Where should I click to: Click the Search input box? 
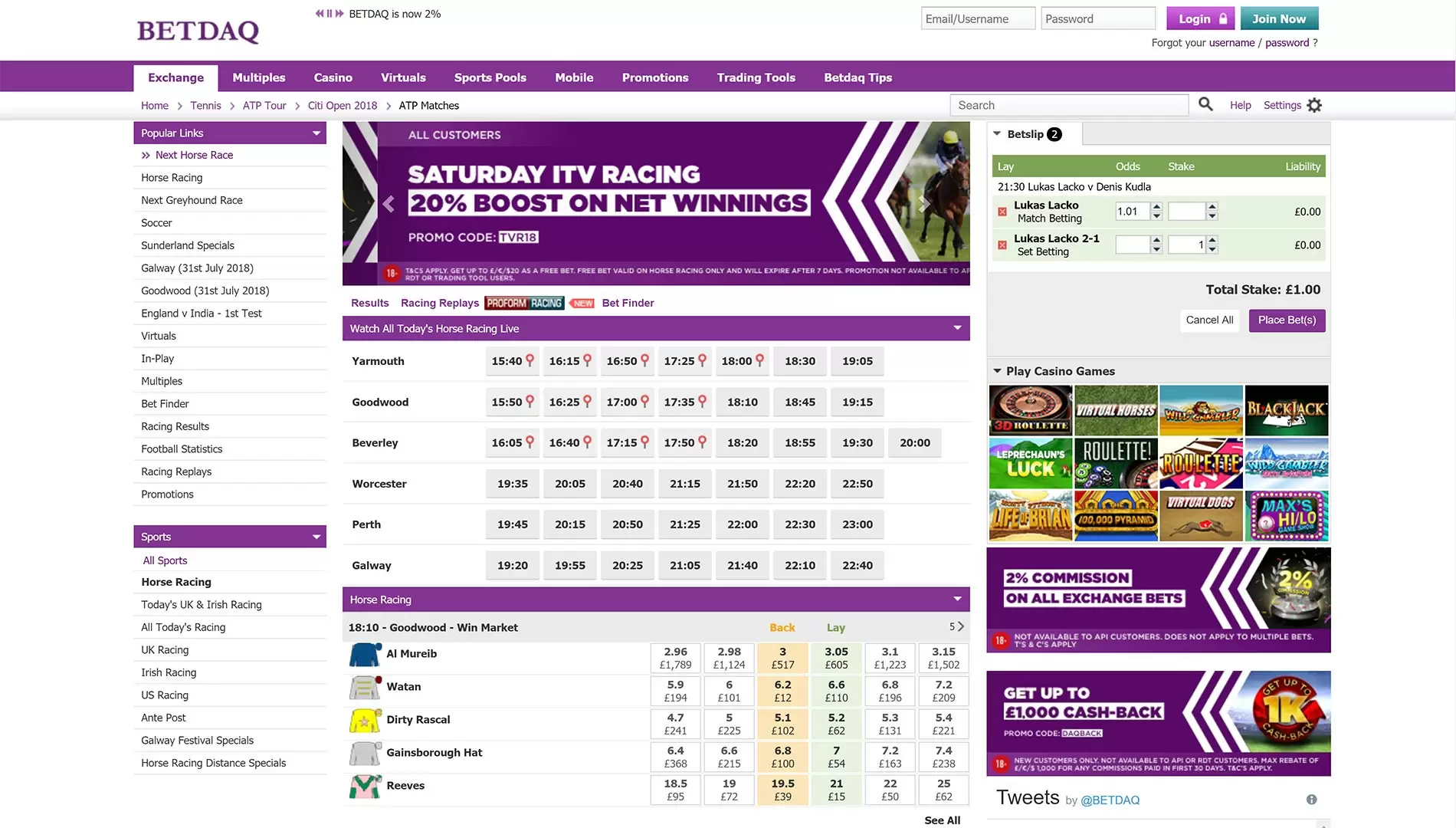[1069, 105]
